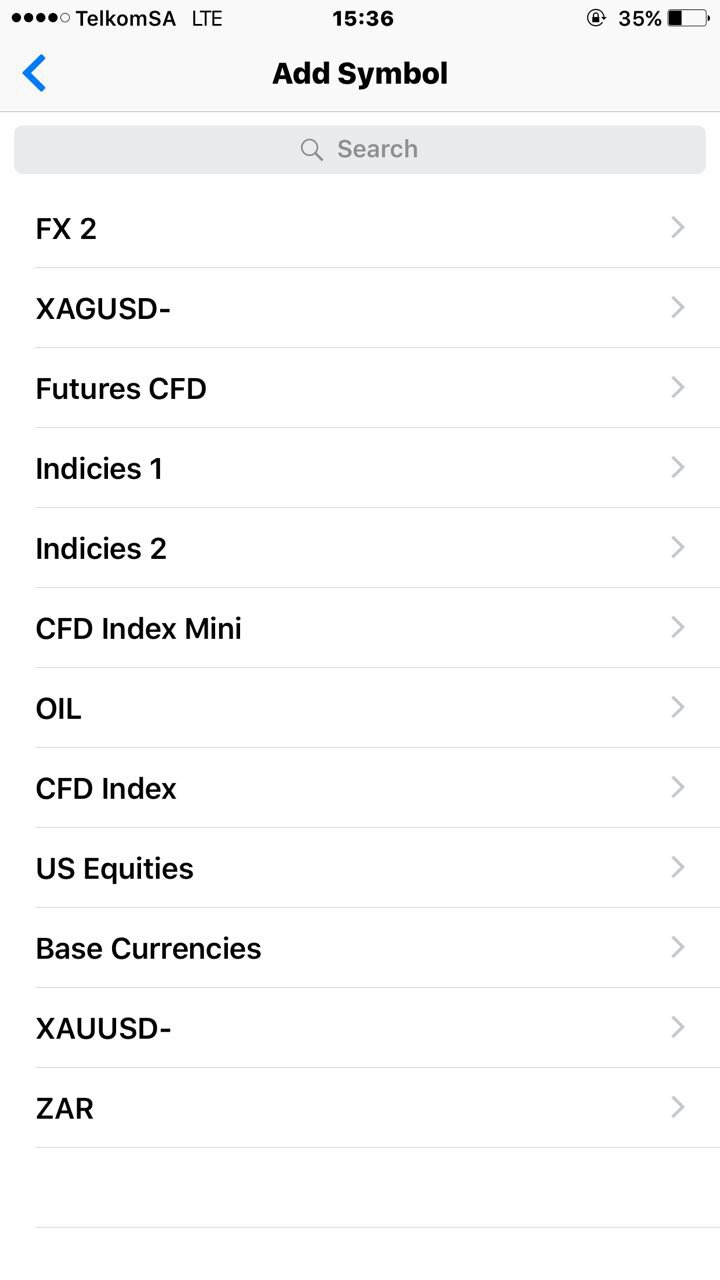
Task: Tap the chevron beside OIL
Action: (x=678, y=708)
